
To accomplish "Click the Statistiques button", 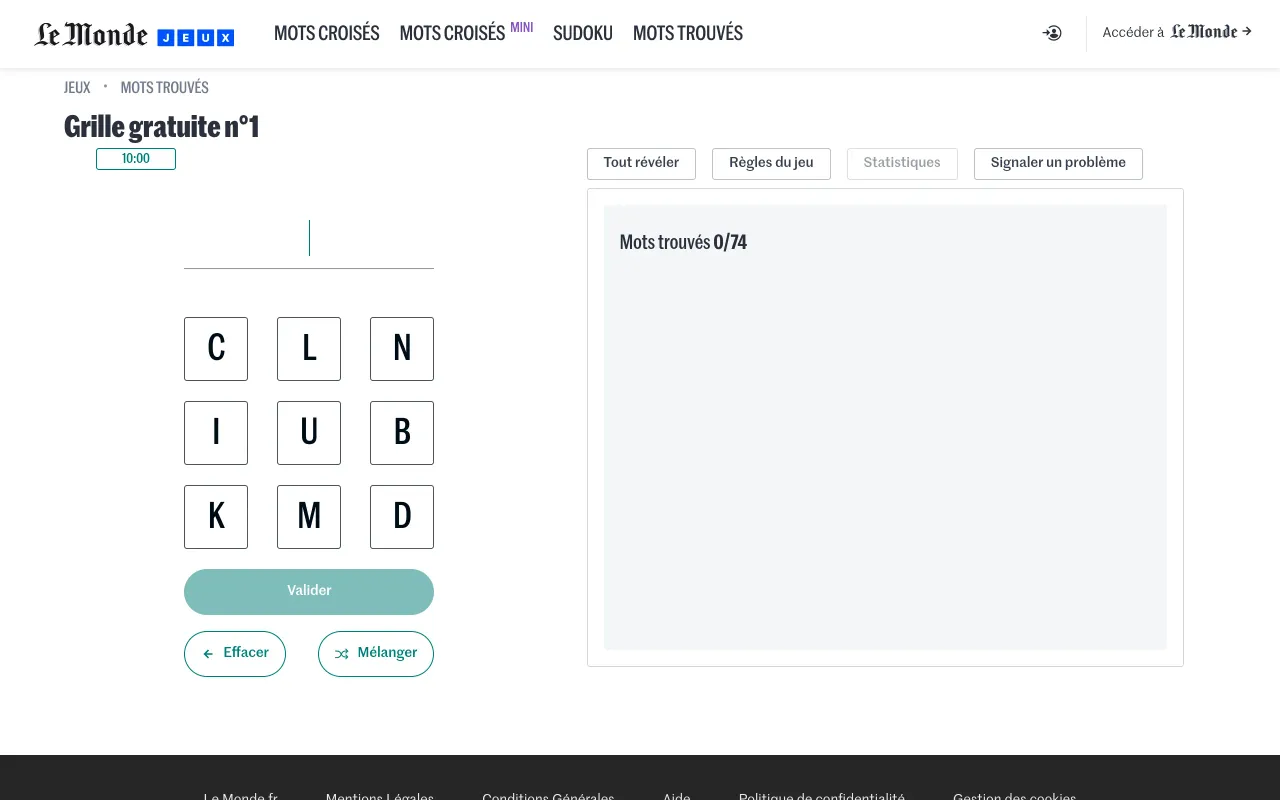I will [902, 164].
